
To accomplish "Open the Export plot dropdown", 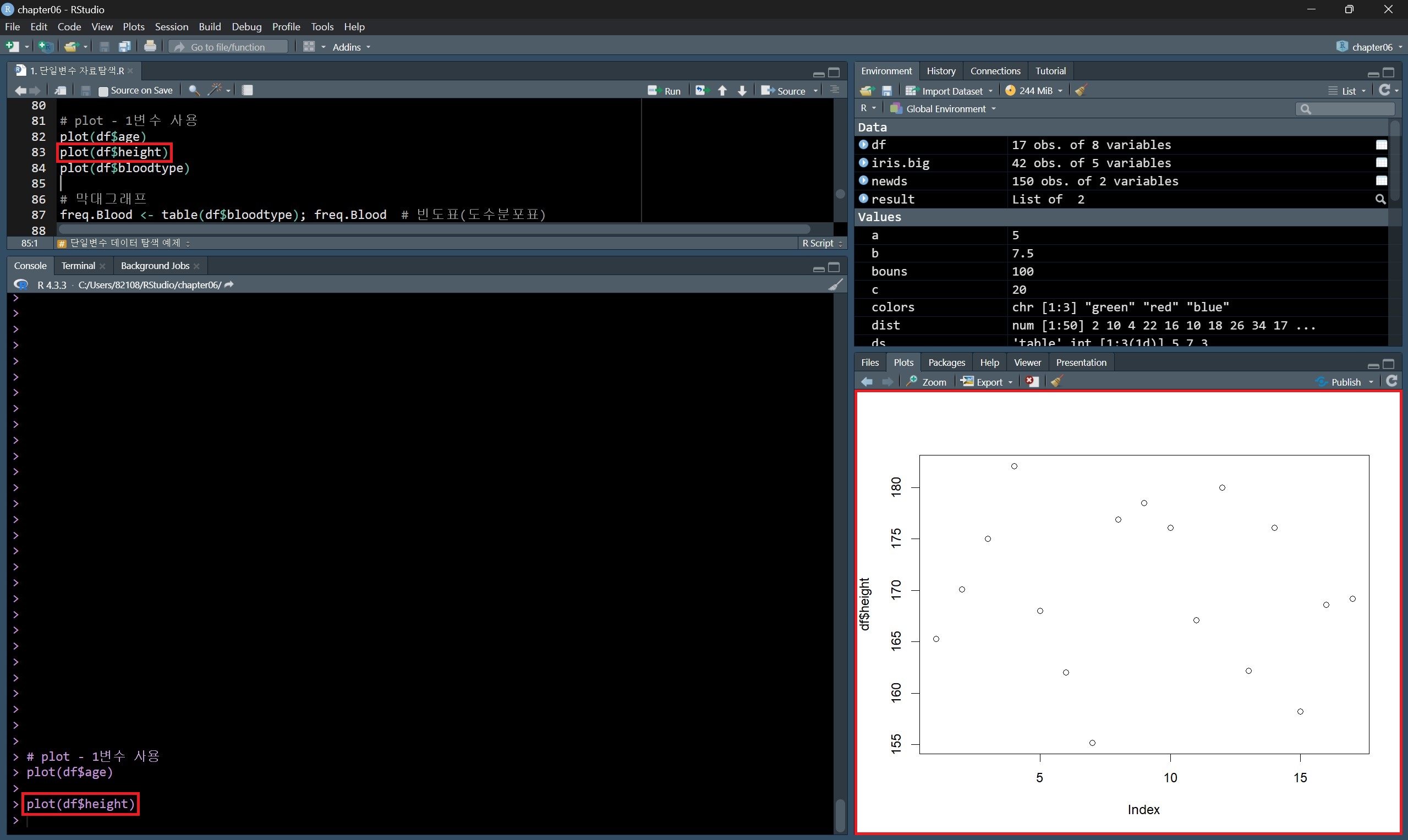I will tap(988, 382).
